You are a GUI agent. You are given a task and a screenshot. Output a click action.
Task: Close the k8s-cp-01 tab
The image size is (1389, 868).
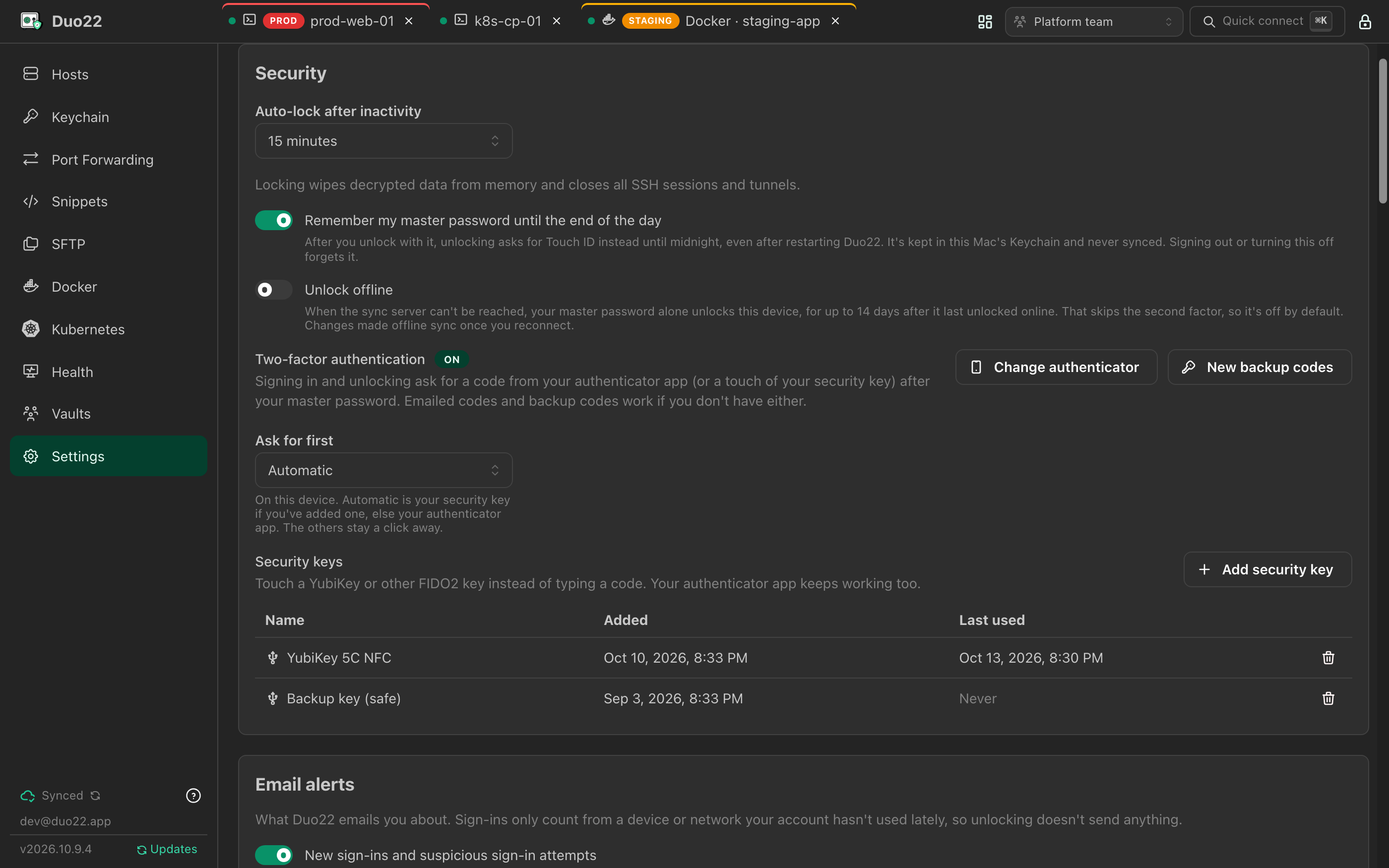[556, 21]
